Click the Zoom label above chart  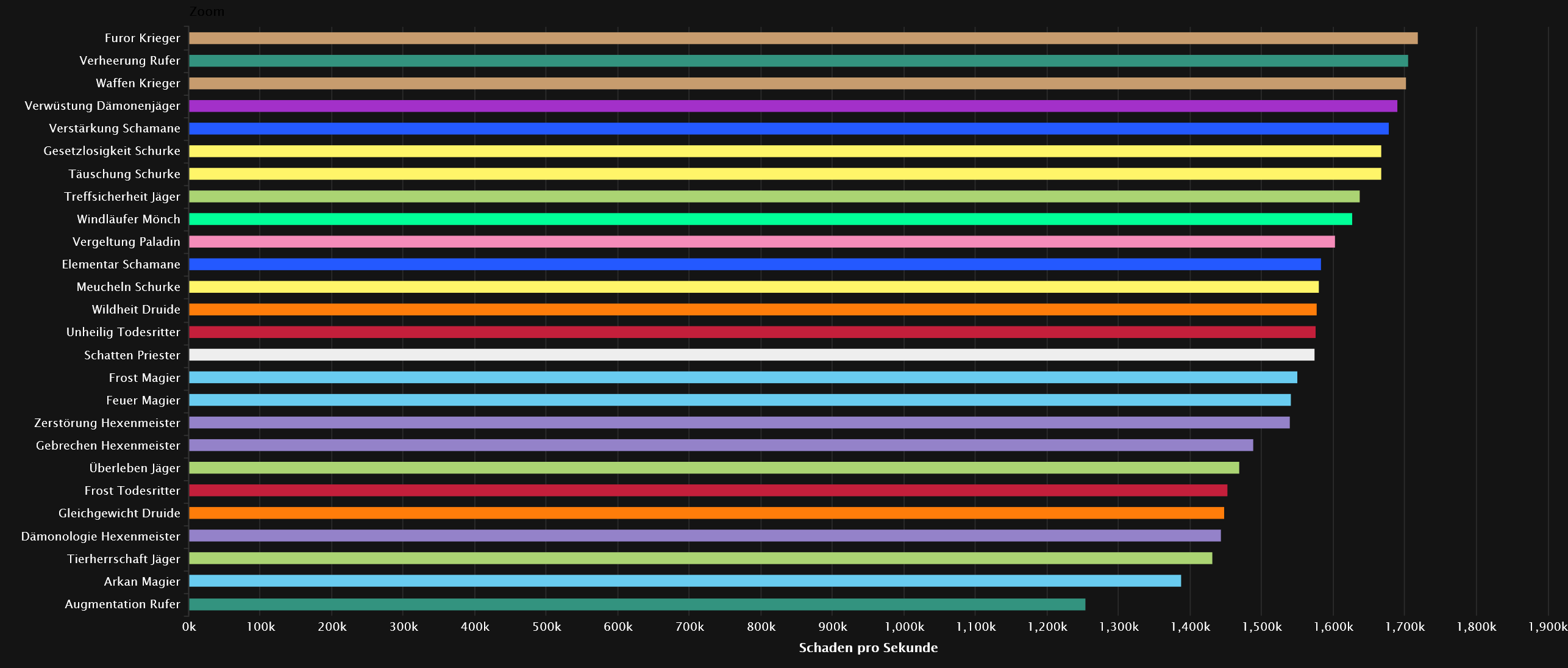pos(207,12)
